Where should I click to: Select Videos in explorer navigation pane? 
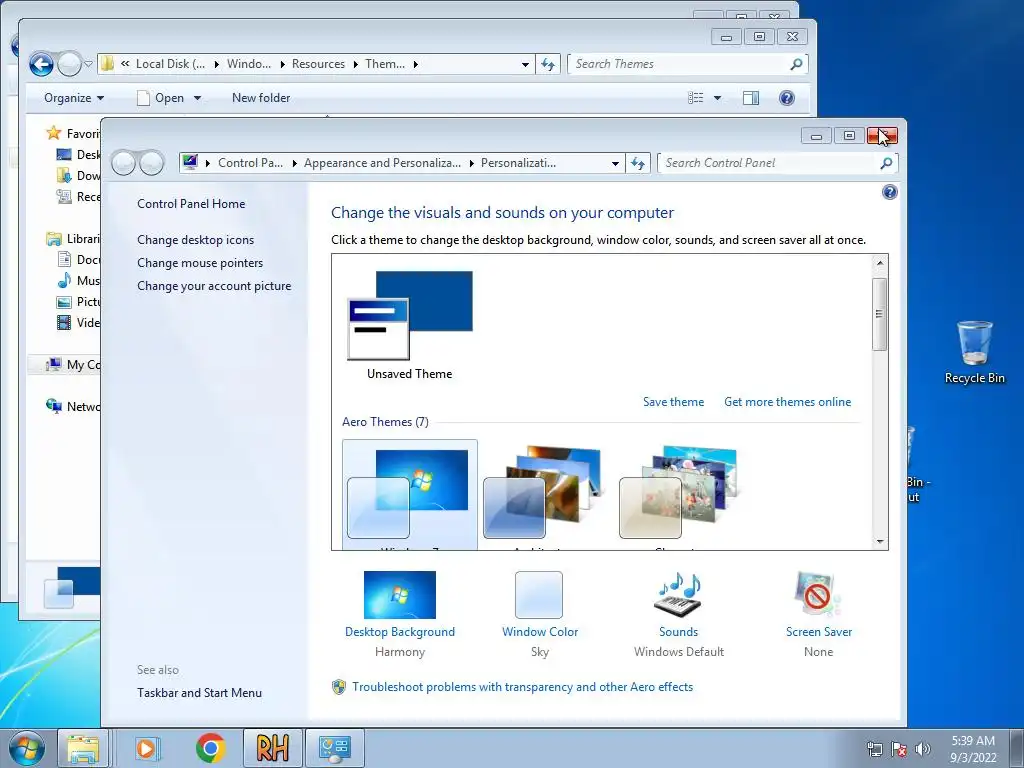coord(78,323)
